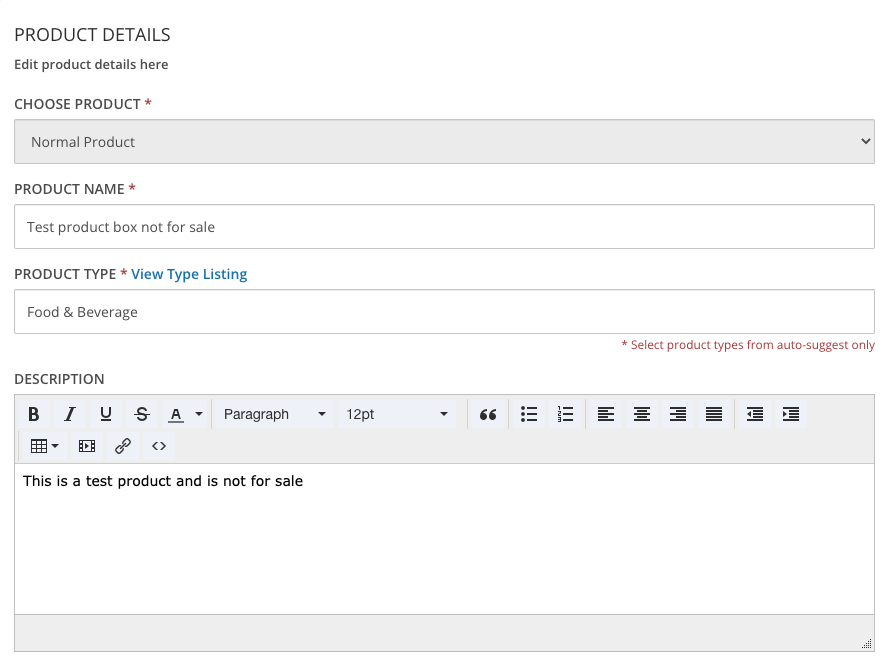Increase indent of the paragraph

tap(791, 414)
